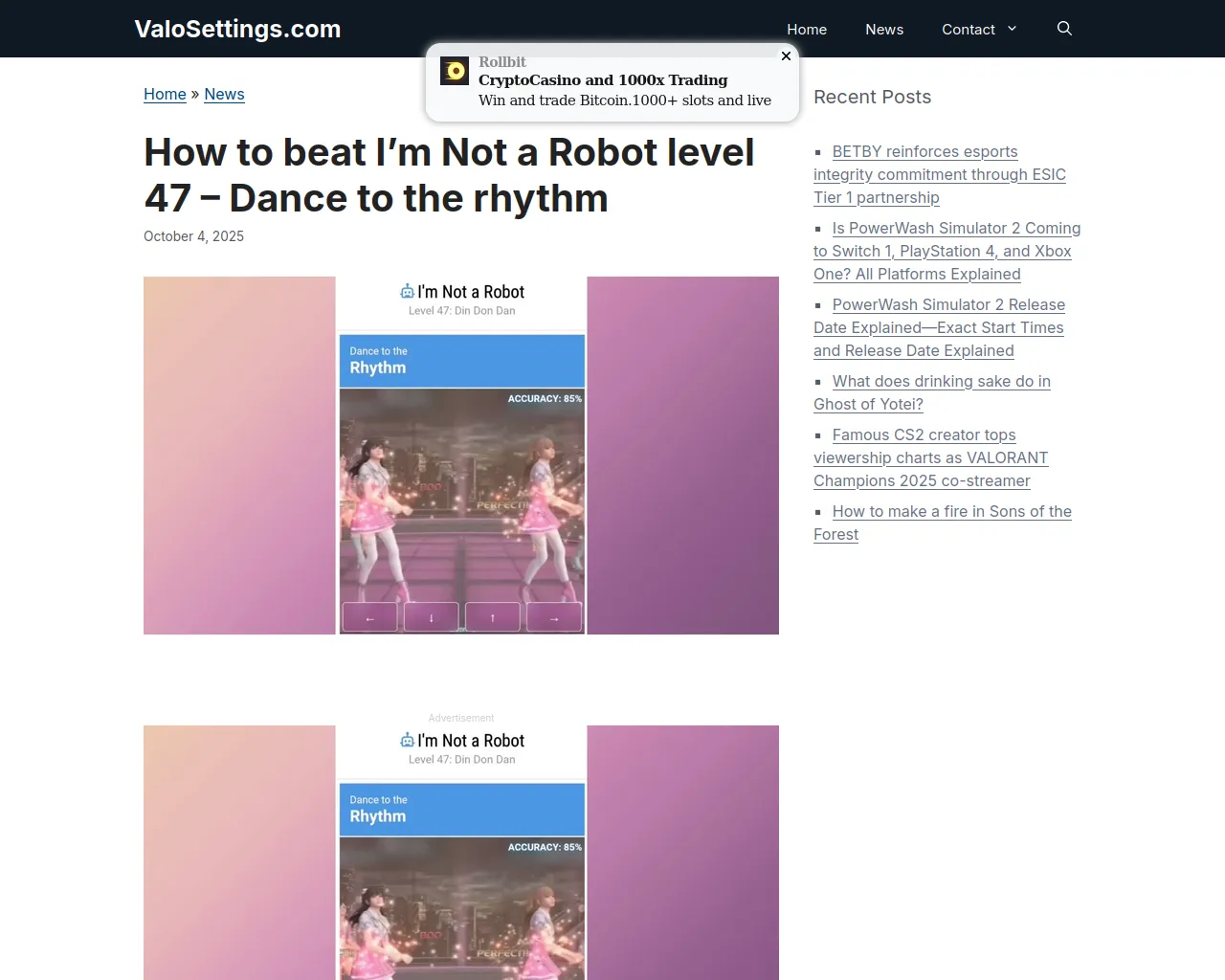Viewport: 1225px width, 980px height.
Task: Click the Home breadcrumb link
Action: tap(165, 94)
